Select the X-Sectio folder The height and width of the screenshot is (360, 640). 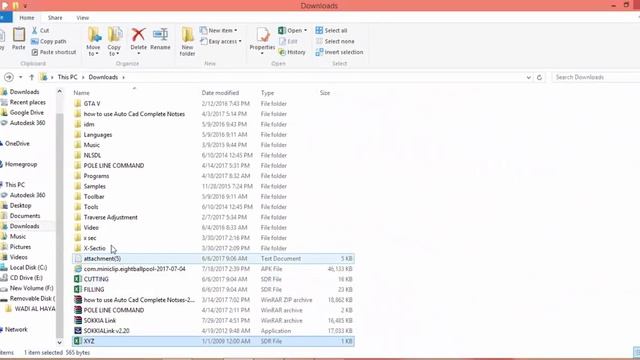(213, 248)
